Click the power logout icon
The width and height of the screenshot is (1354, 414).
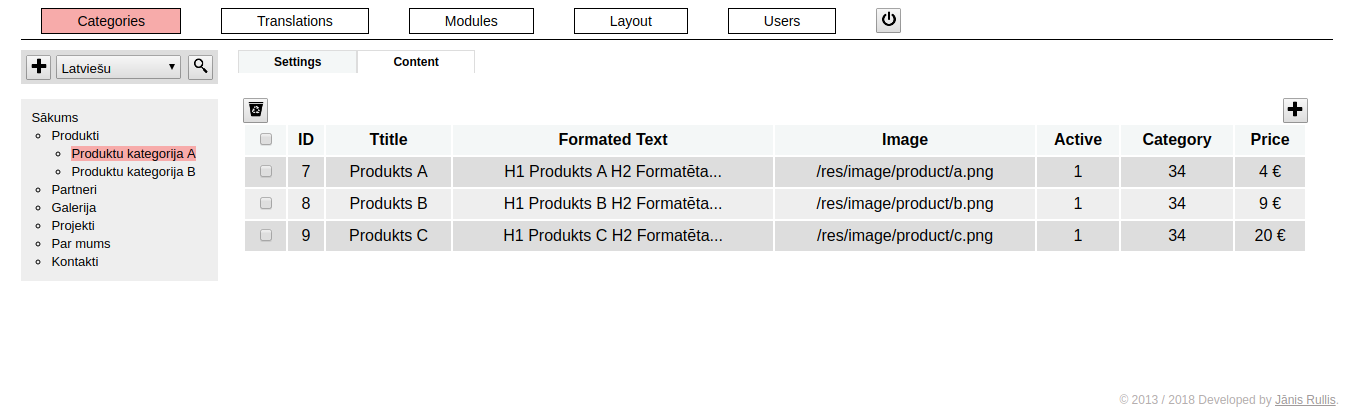pyautogui.click(x=888, y=20)
